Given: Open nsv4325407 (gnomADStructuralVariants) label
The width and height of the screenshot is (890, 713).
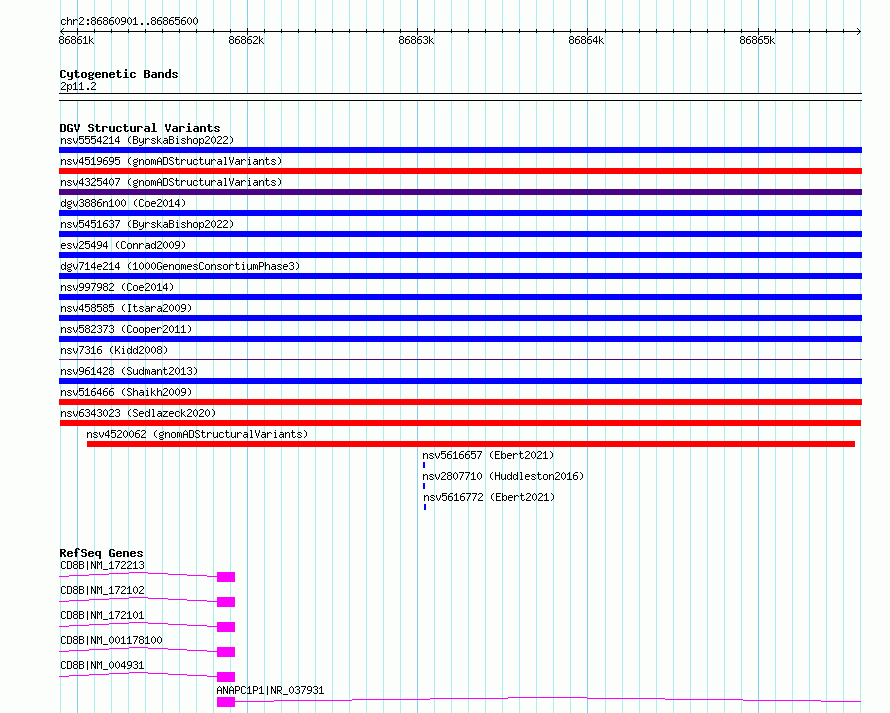Looking at the screenshot, I should 171,182.
